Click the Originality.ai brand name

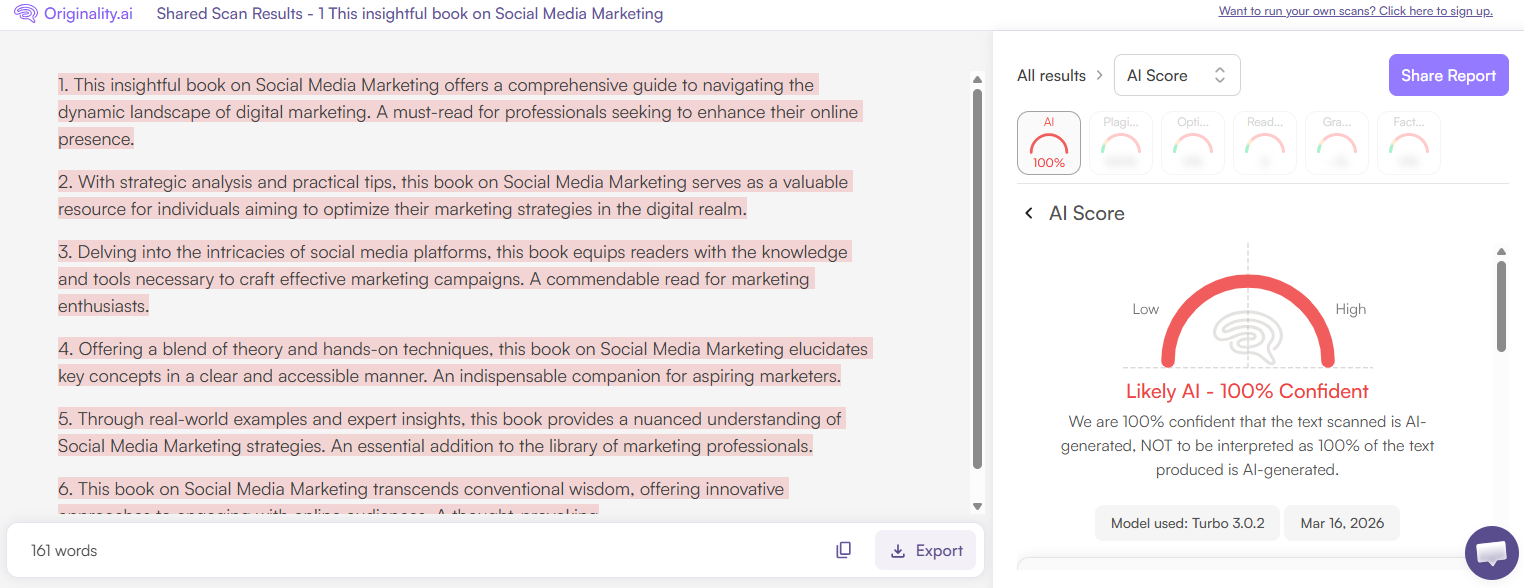(88, 14)
